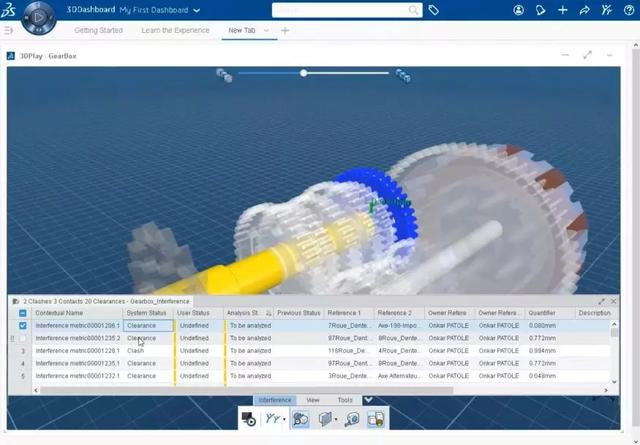
Task: Select the Clash cell in row 3
Action: (x=149, y=351)
